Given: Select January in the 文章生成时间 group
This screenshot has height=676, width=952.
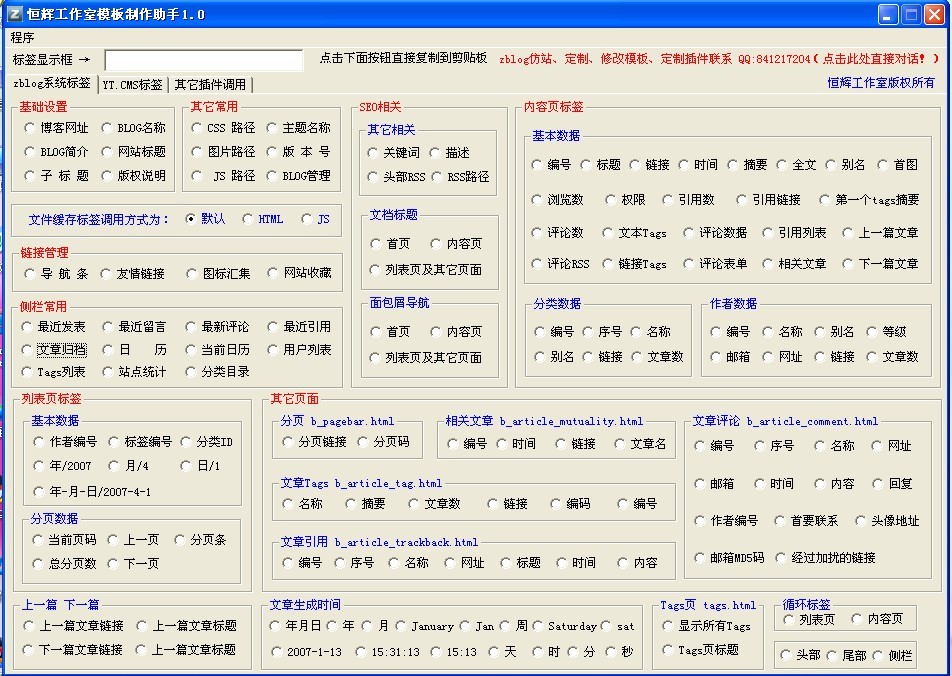Looking at the screenshot, I should [x=401, y=626].
